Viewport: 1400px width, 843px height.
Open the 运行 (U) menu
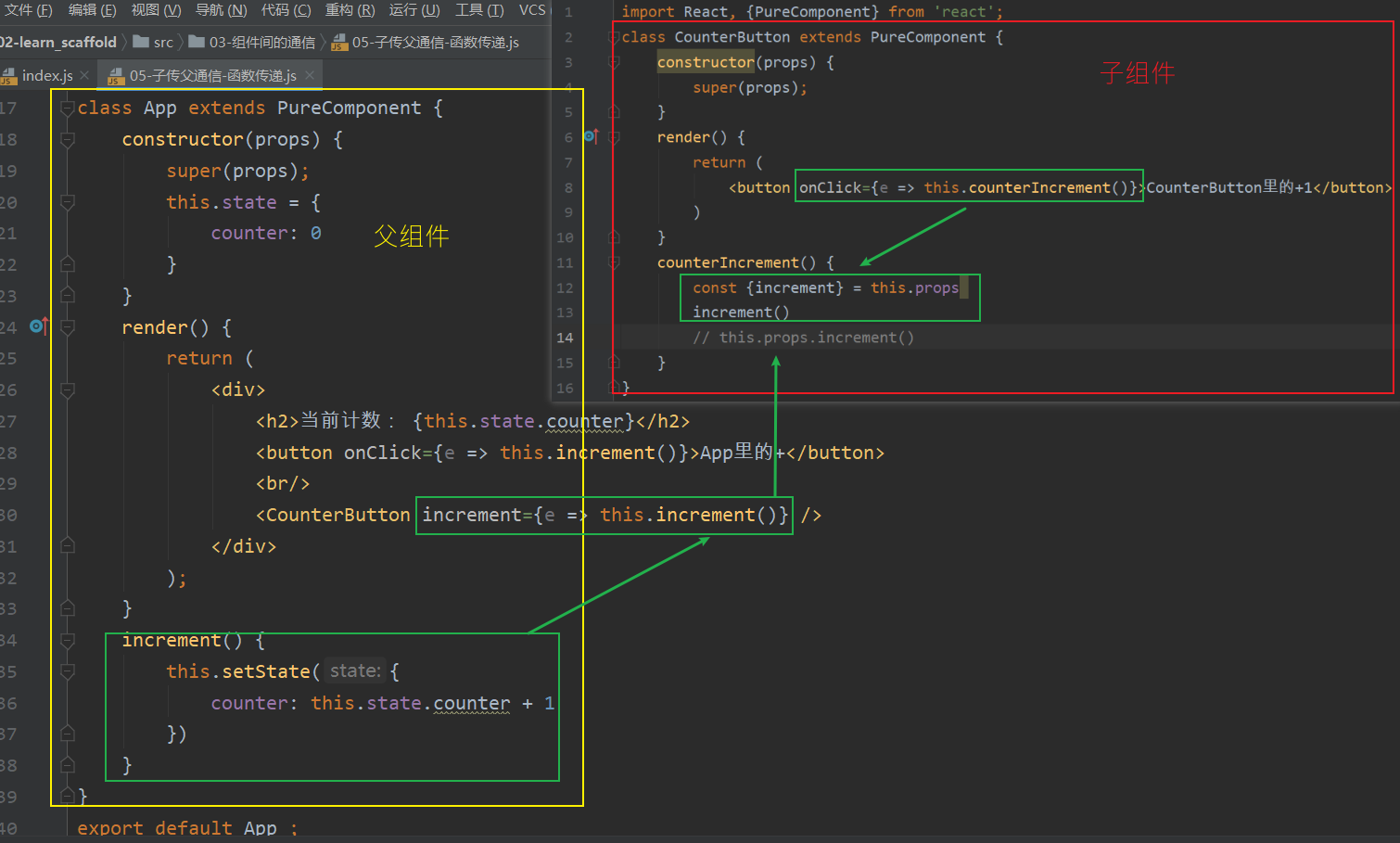tap(414, 10)
